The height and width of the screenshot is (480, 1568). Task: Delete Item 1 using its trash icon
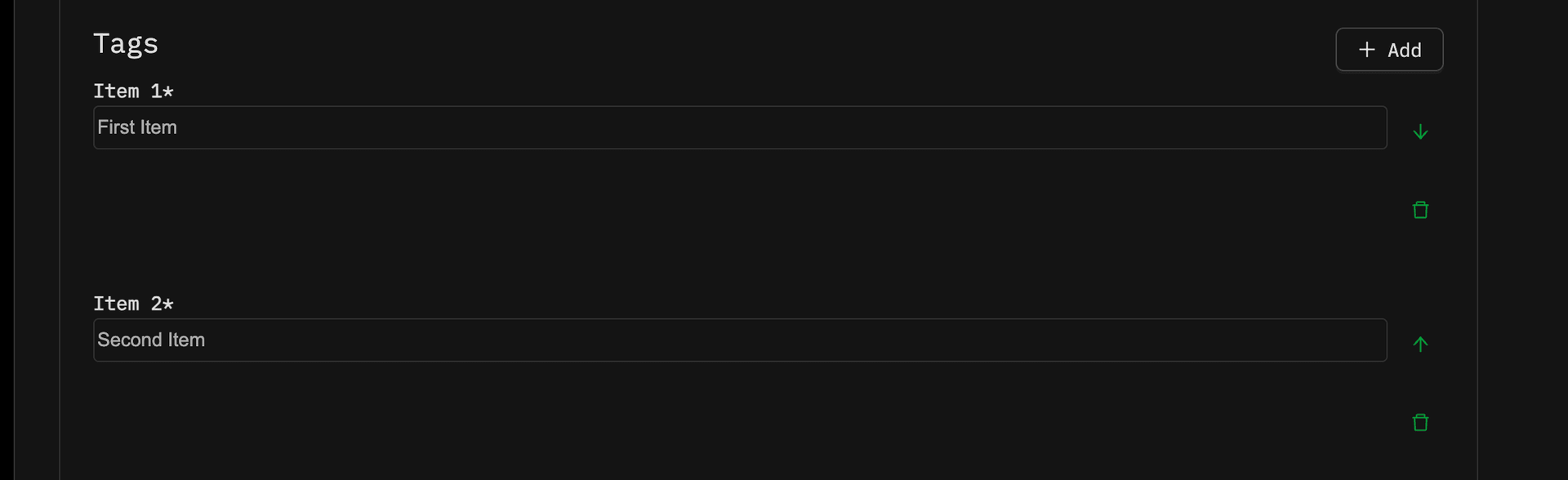[1420, 210]
